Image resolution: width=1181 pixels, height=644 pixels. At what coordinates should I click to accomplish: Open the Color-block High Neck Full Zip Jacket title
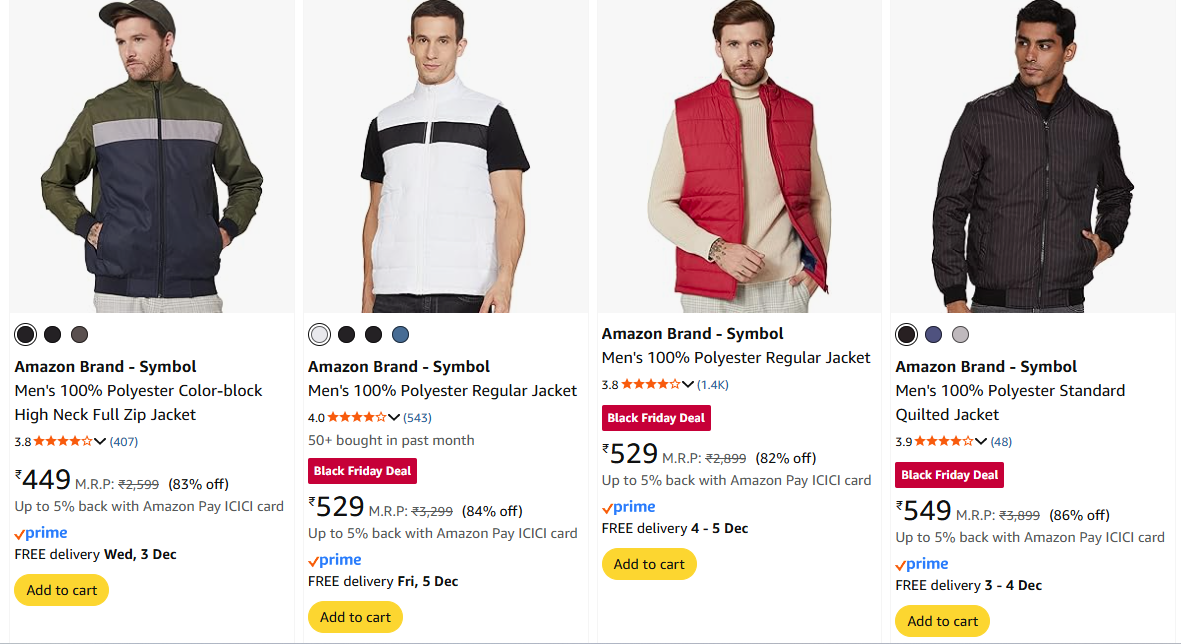tap(138, 402)
